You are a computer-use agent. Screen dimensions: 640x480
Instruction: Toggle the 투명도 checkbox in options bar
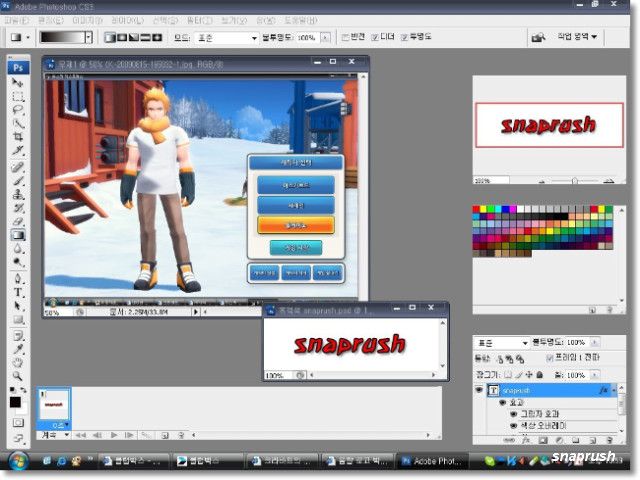[404, 37]
